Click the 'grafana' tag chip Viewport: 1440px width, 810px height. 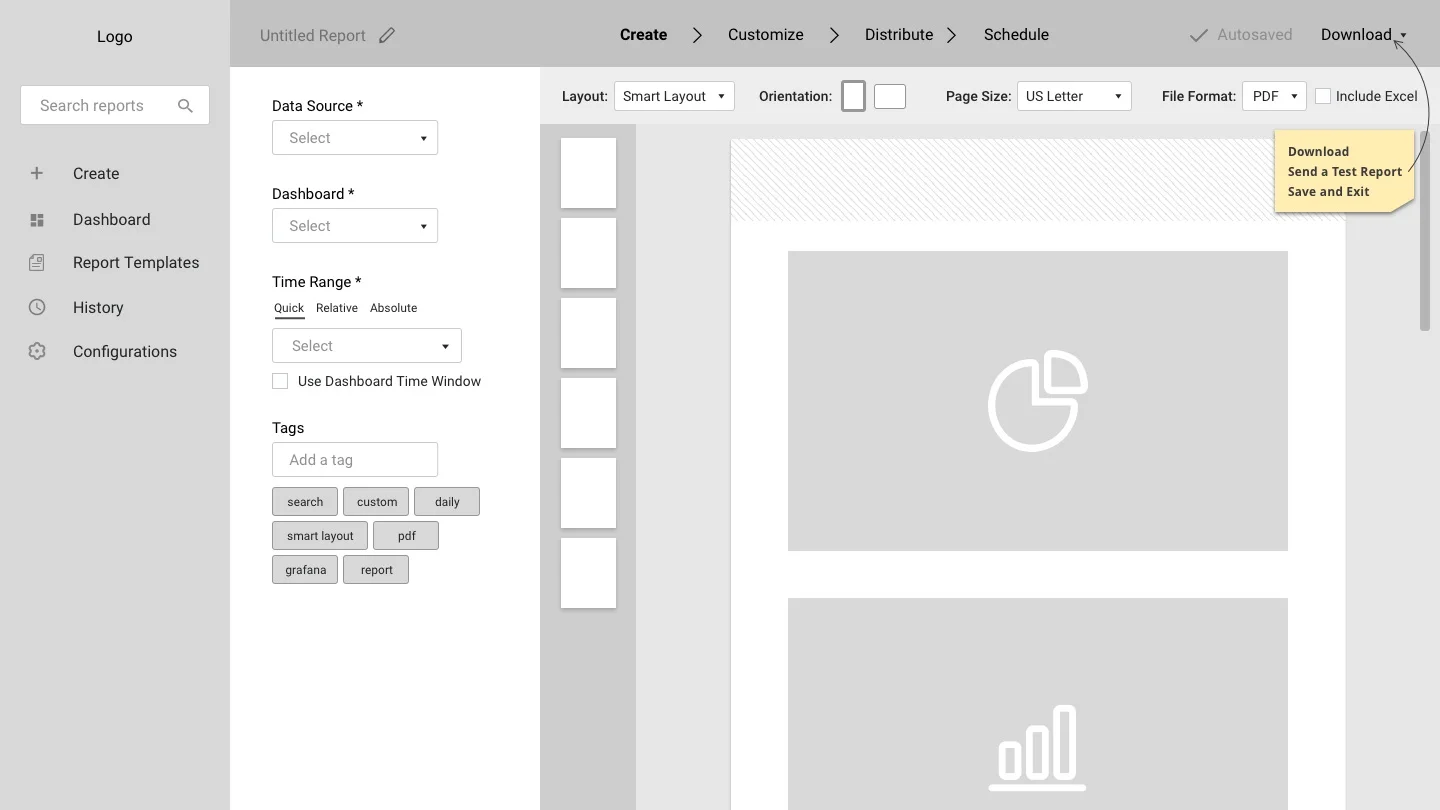pos(305,570)
